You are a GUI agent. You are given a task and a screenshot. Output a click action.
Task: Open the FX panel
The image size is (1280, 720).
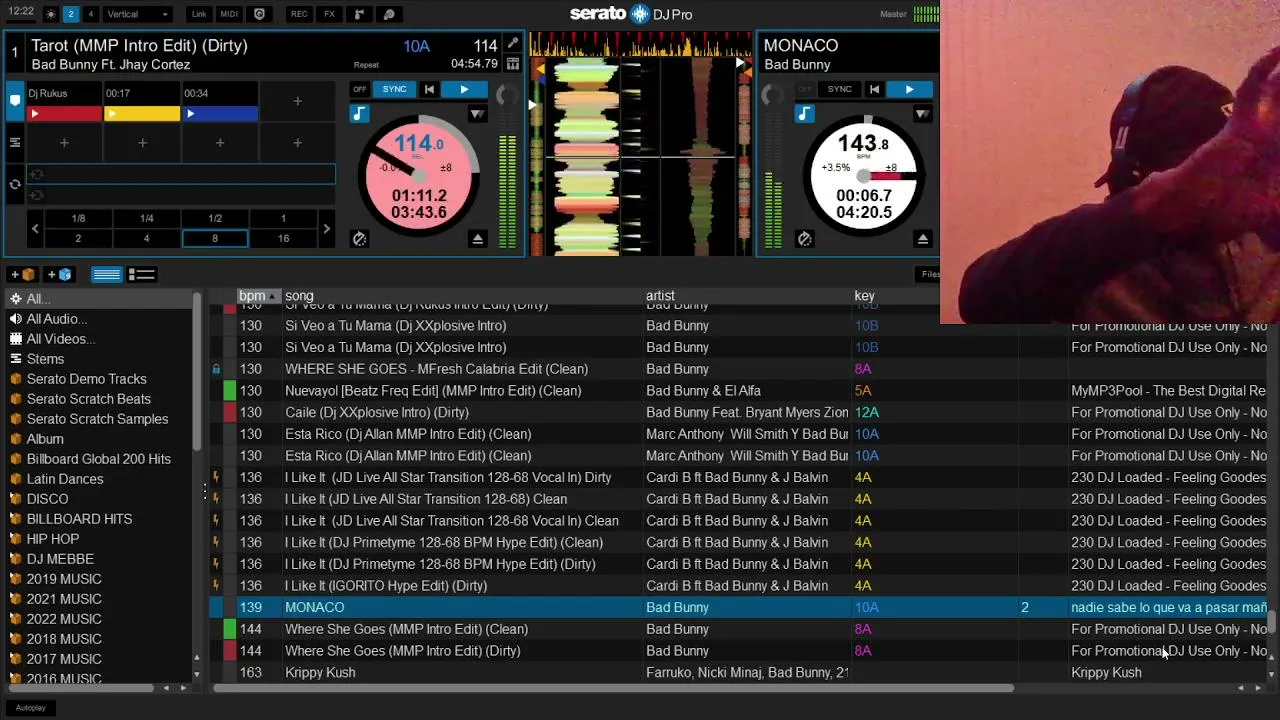tap(329, 14)
